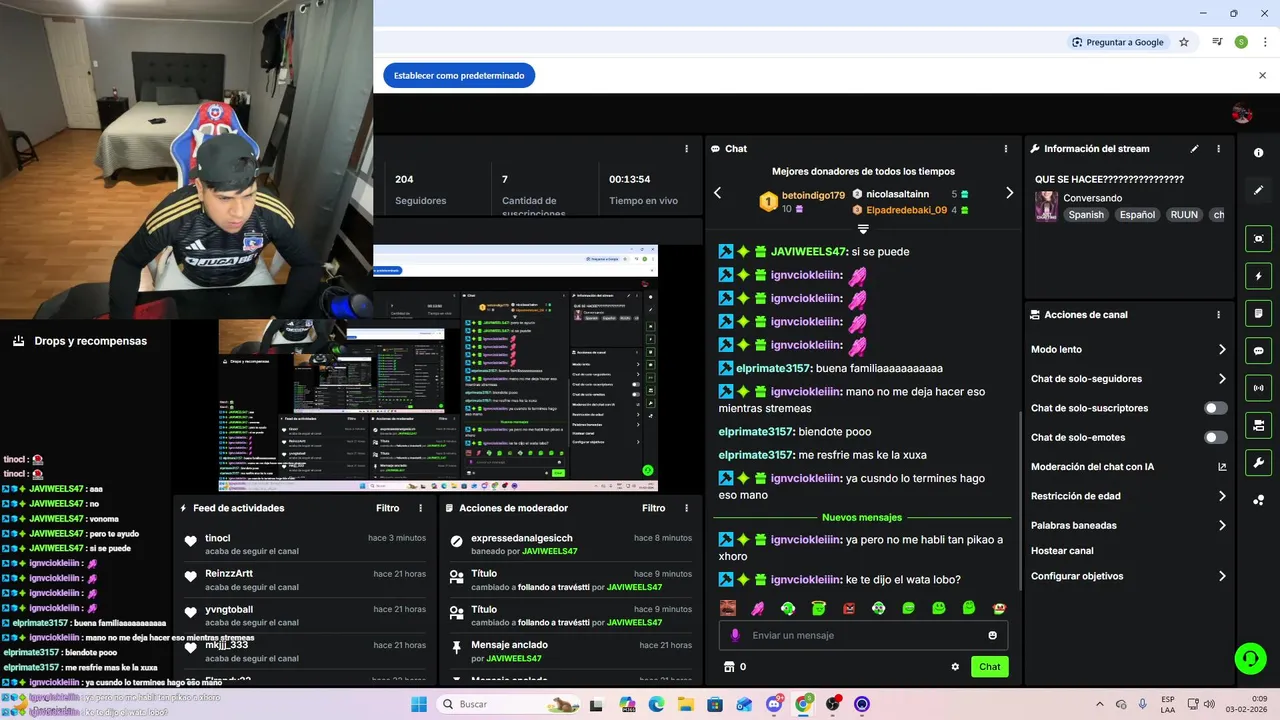Open the broadcast signal sidebar icon
Screen dimensions: 1280x720
click(x=1258, y=388)
